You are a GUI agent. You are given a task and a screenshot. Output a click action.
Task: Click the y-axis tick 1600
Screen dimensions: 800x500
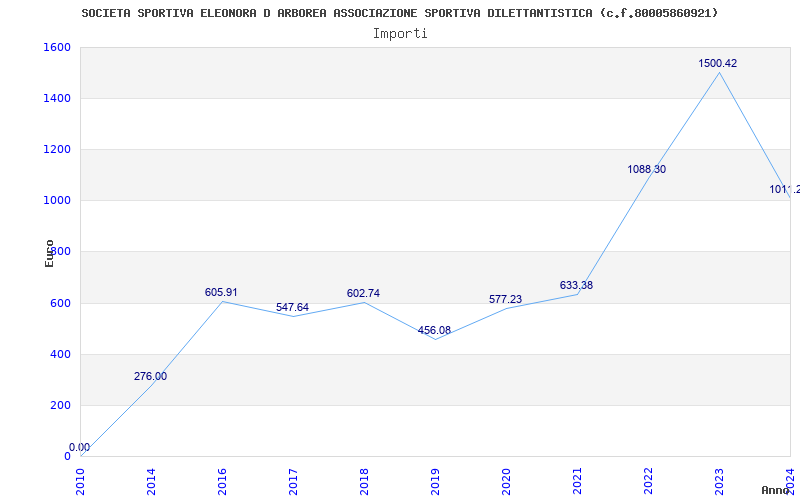coord(57,47)
